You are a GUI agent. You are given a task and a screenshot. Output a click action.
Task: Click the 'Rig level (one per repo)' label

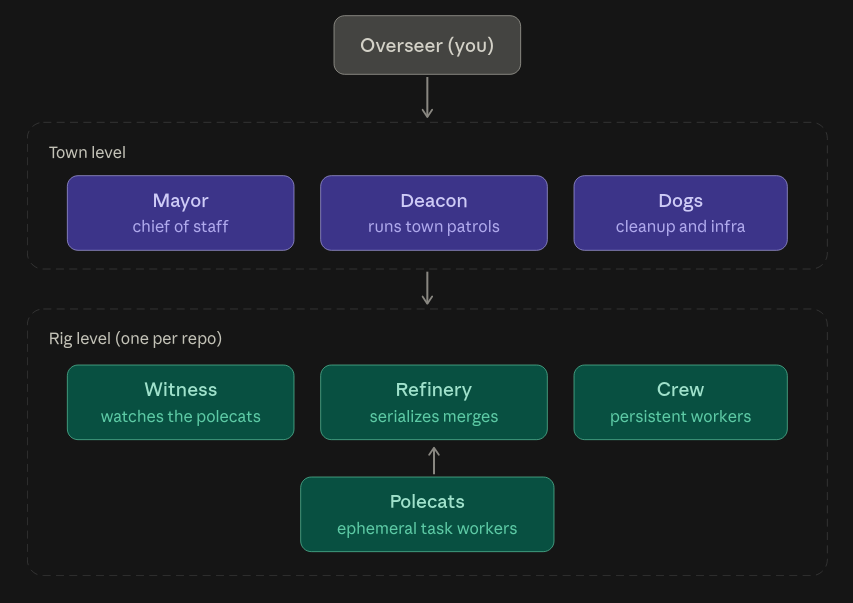135,339
